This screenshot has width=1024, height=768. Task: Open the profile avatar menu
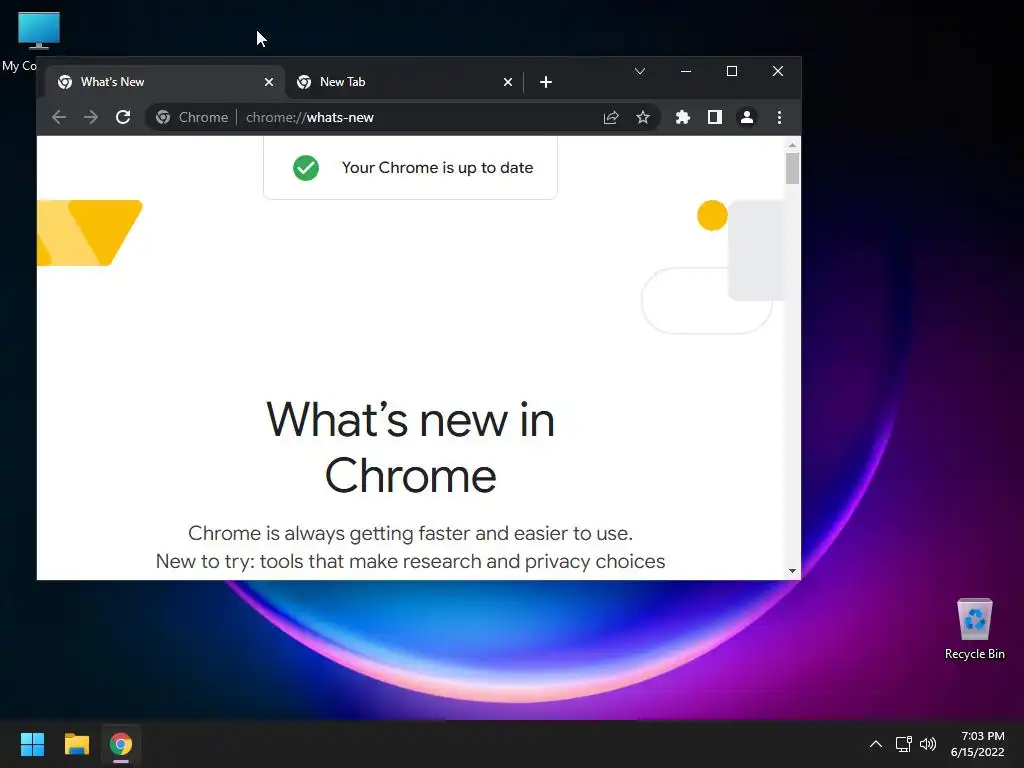tap(746, 118)
